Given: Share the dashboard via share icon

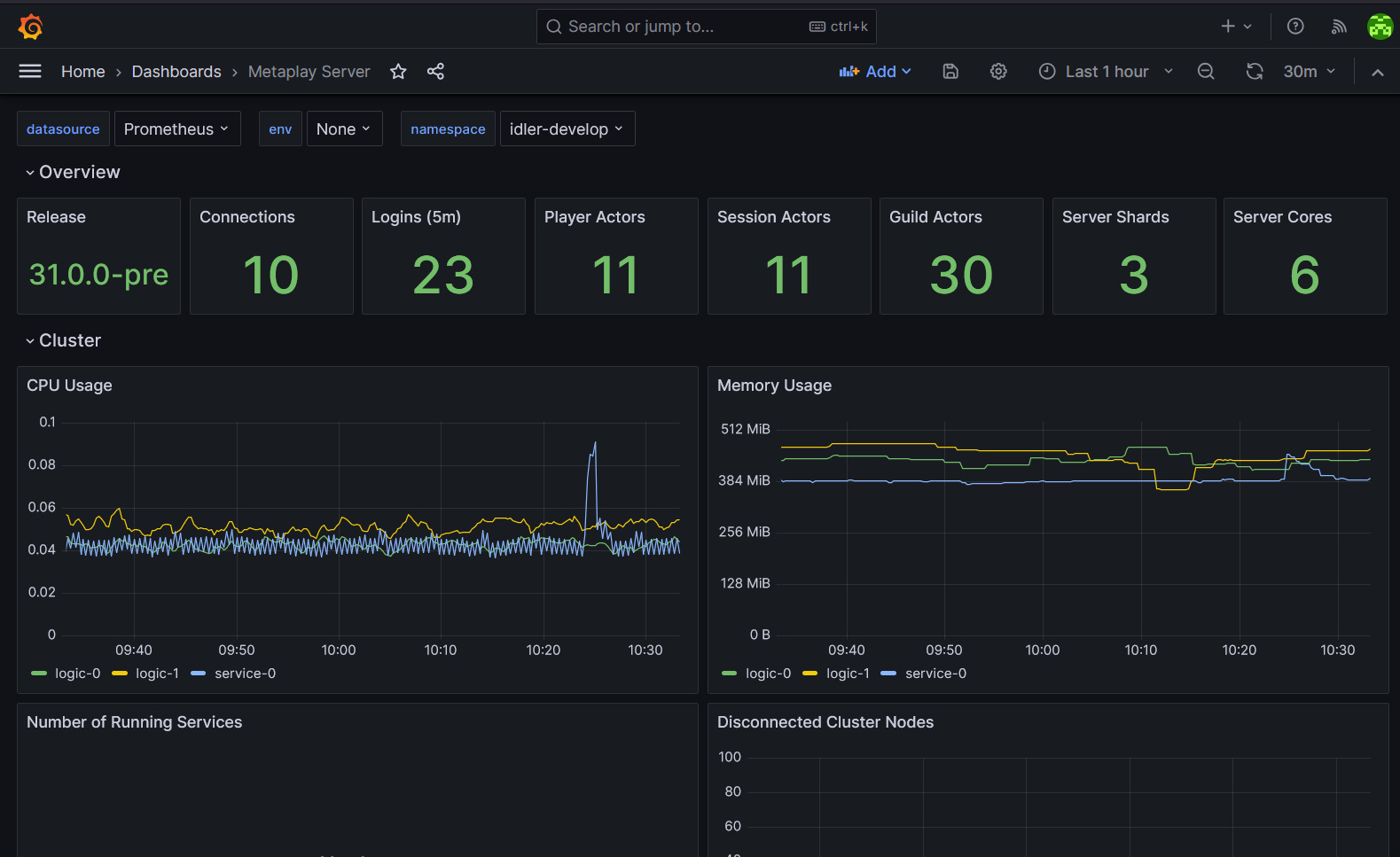Looking at the screenshot, I should point(435,72).
